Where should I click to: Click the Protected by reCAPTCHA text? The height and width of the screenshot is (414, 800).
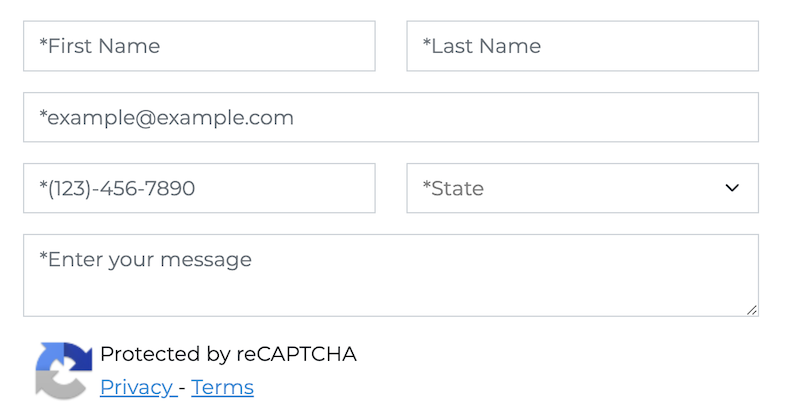pos(228,354)
